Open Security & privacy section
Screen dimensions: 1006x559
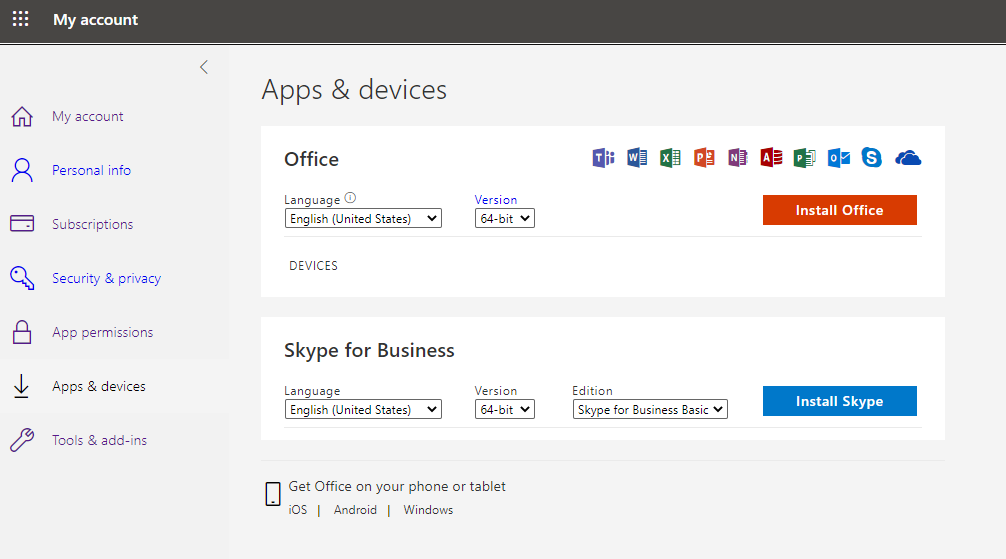[x=107, y=278]
